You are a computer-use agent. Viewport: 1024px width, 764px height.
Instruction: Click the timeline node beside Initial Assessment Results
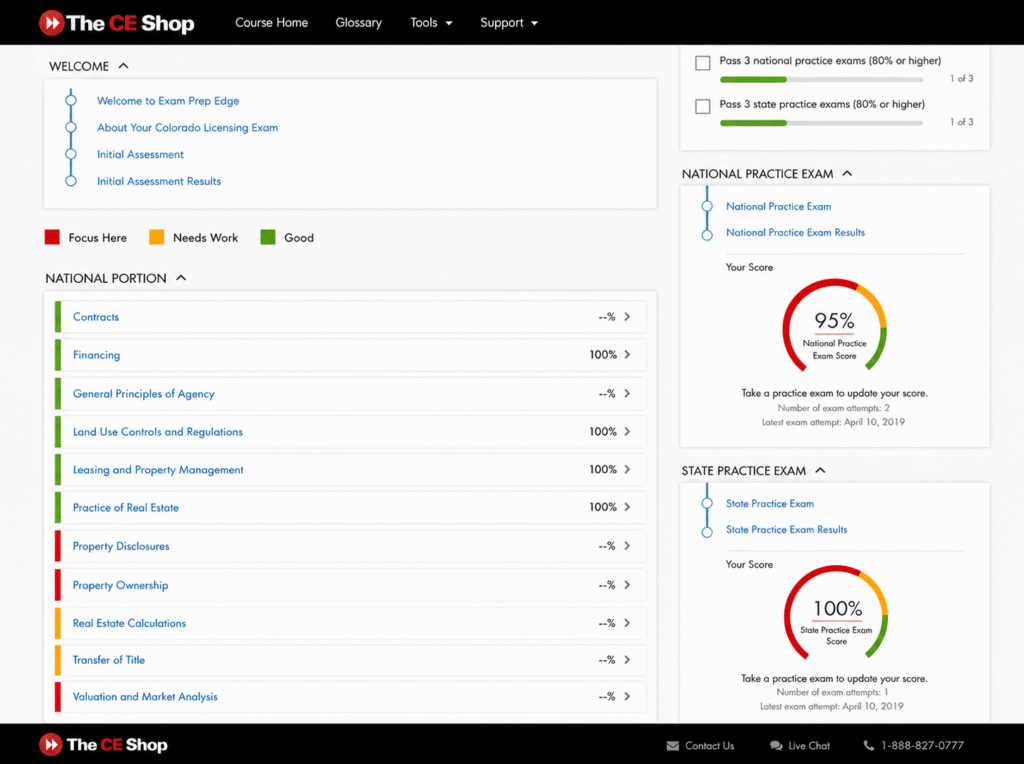click(x=71, y=181)
